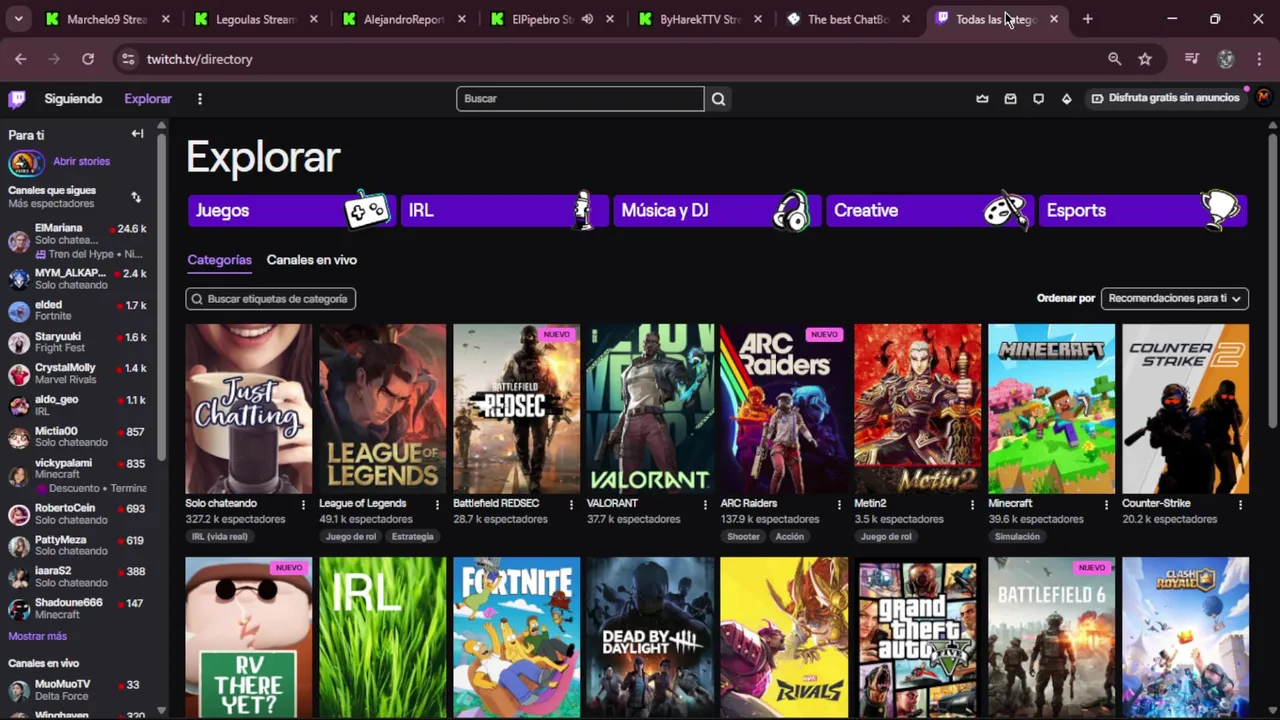Image resolution: width=1280 pixels, height=720 pixels.
Task: Open a new browser tab
Action: tap(1087, 19)
